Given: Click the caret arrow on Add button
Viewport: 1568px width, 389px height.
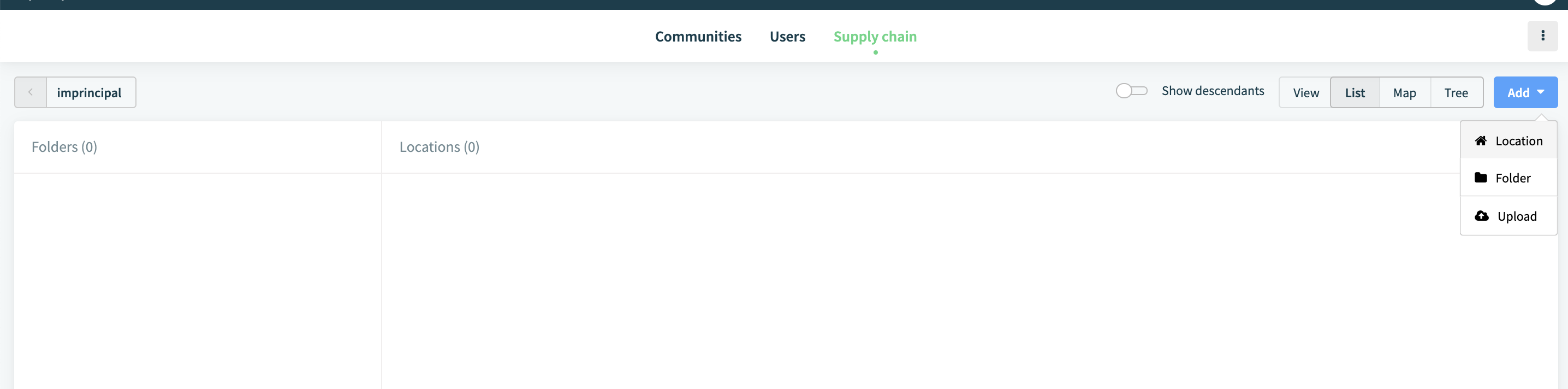Looking at the screenshot, I should pyautogui.click(x=1540, y=92).
